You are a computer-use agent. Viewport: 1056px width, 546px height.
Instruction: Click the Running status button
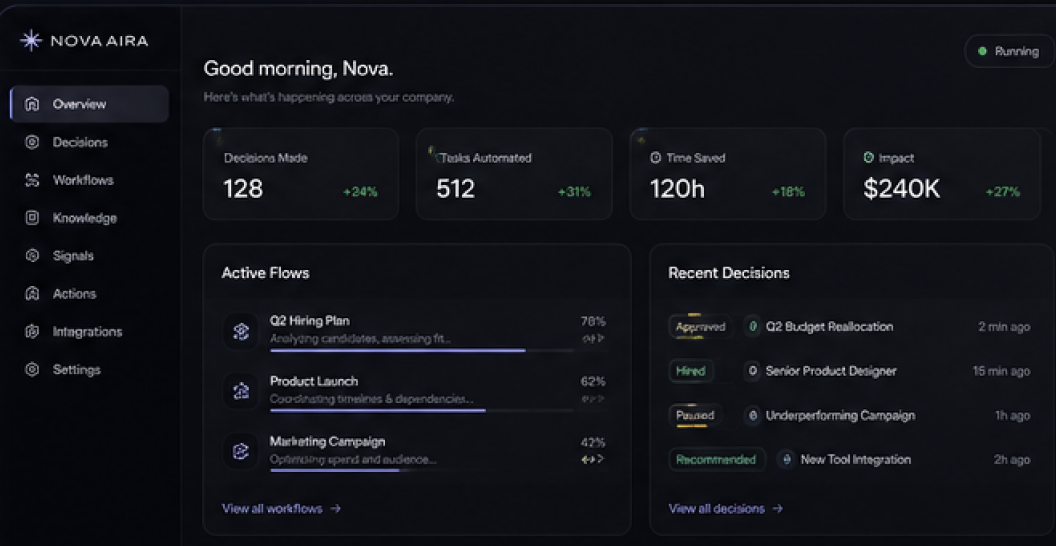point(1010,51)
